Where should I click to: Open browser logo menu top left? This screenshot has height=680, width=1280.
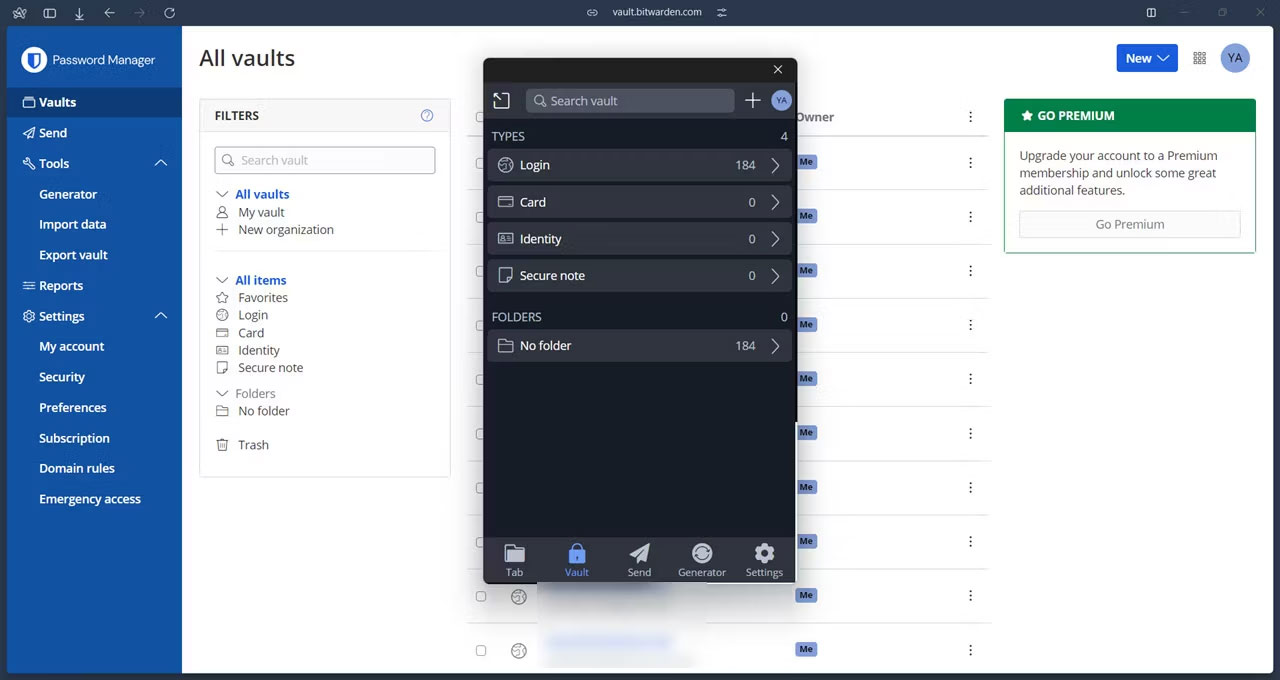pyautogui.click(x=19, y=13)
